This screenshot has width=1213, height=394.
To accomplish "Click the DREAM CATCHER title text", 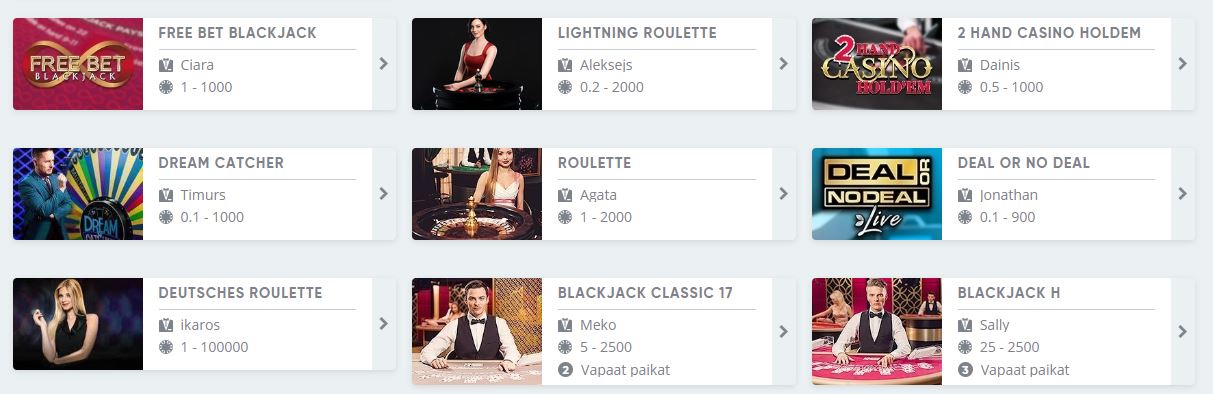I will click(221, 163).
